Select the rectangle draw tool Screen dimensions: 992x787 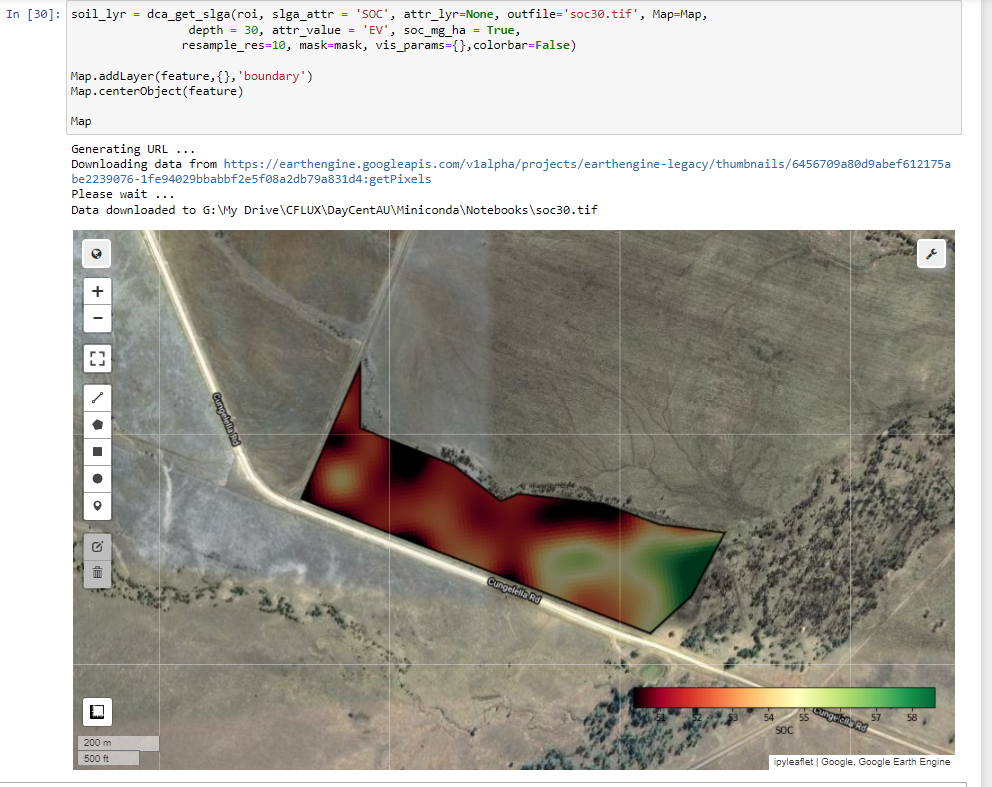point(97,451)
